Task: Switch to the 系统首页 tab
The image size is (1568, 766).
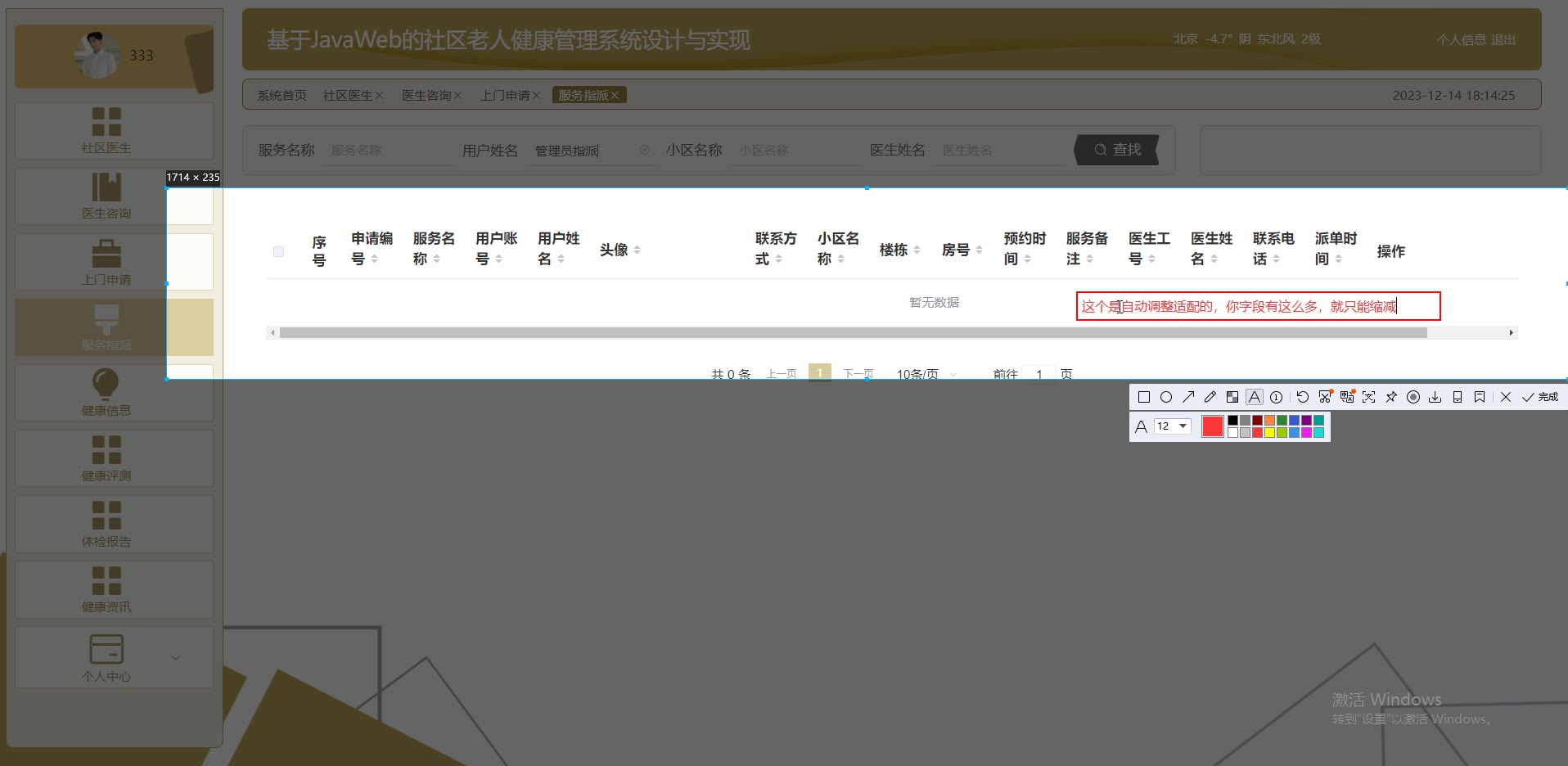Action: pyautogui.click(x=282, y=96)
